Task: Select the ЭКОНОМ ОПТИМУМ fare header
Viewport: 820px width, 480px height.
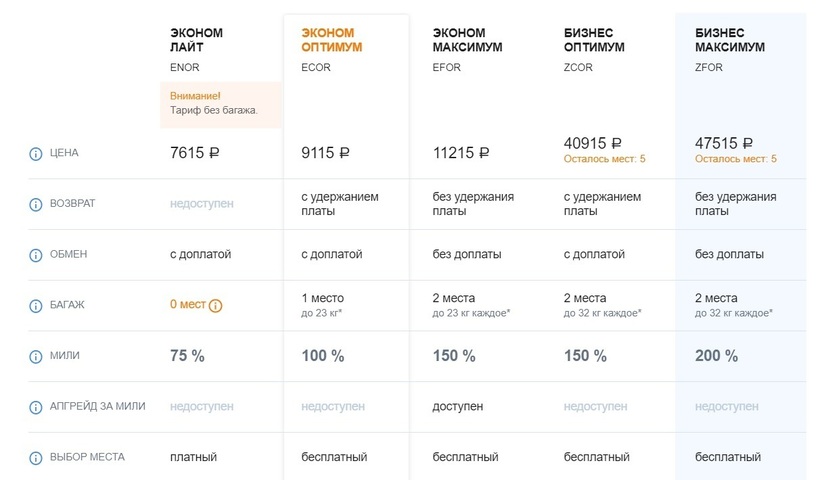Action: (332, 40)
